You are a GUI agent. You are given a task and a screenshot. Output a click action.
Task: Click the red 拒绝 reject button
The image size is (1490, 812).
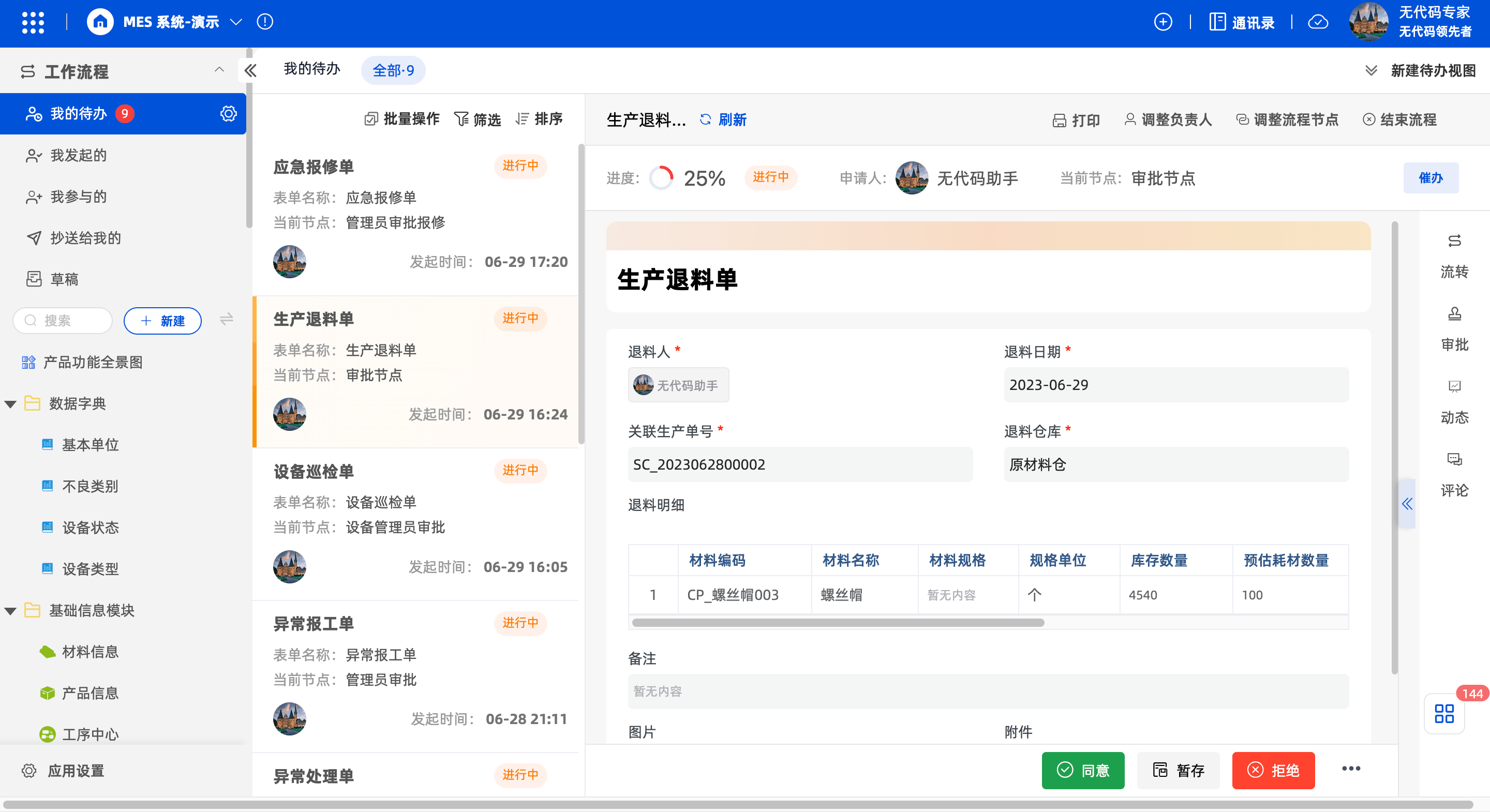[1273, 770]
